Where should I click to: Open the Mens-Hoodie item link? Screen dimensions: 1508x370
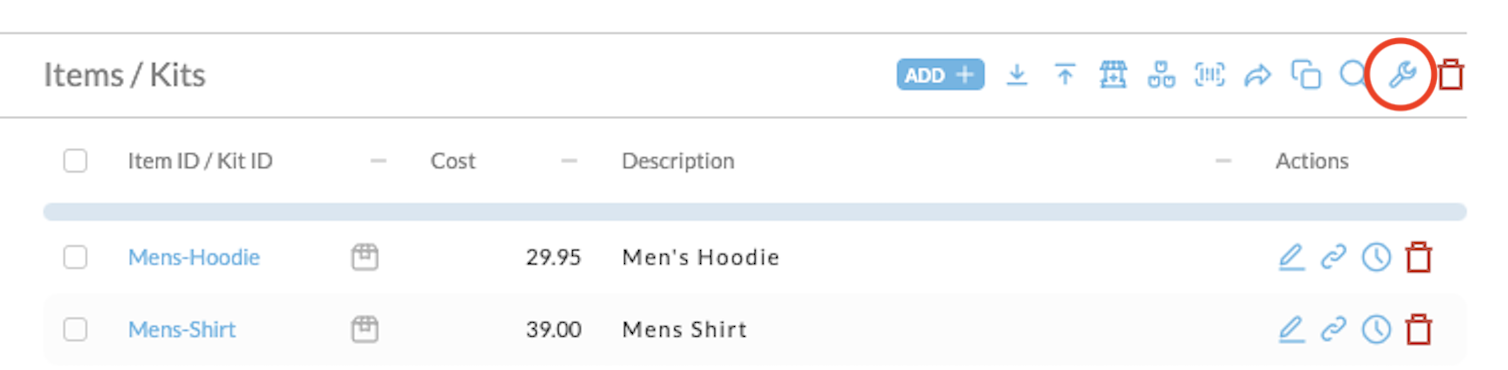tap(194, 258)
